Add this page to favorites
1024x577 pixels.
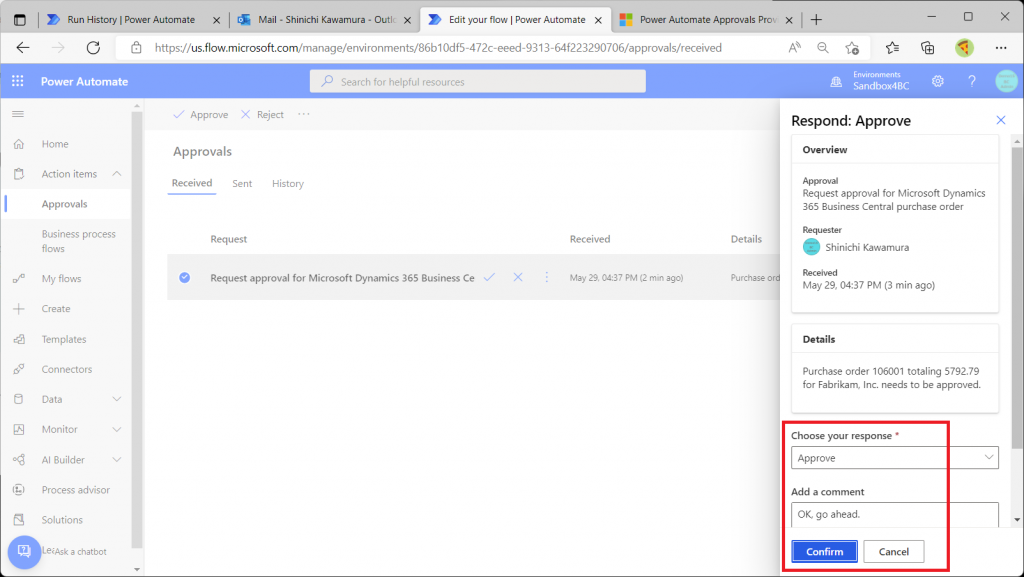852,48
